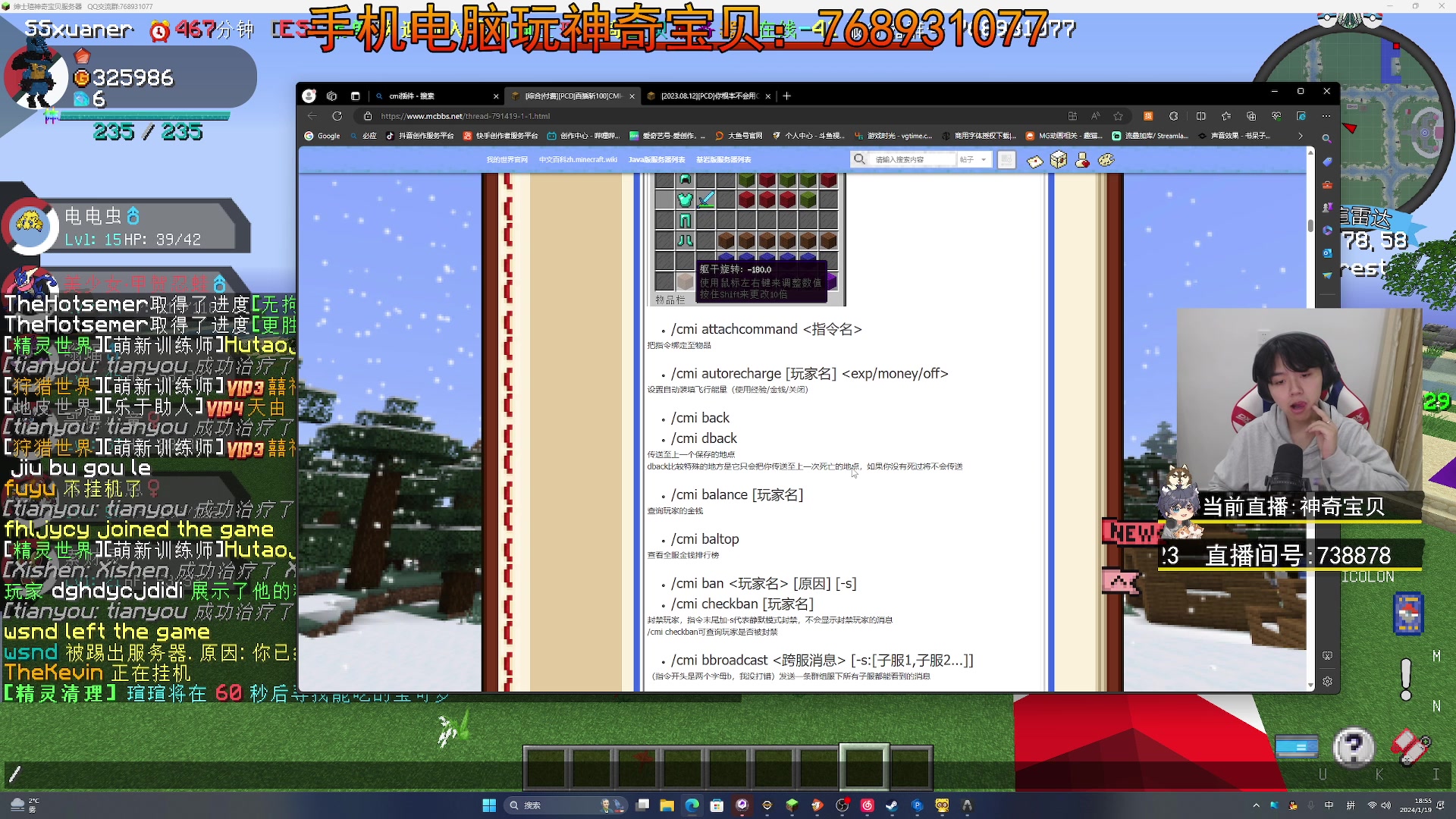Open Java版服务器列表 nav link
This screenshot has width=1456, height=819.
click(x=657, y=160)
